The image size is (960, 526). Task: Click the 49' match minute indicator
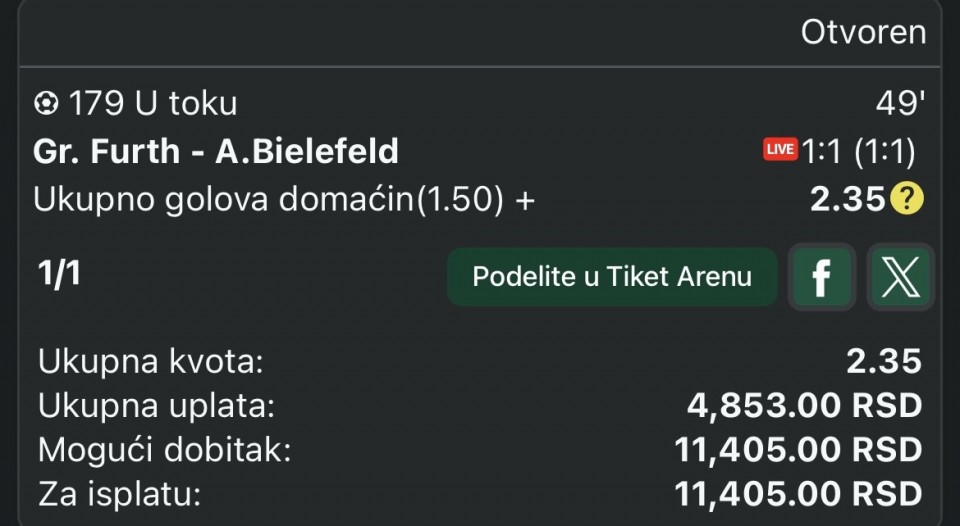[896, 103]
